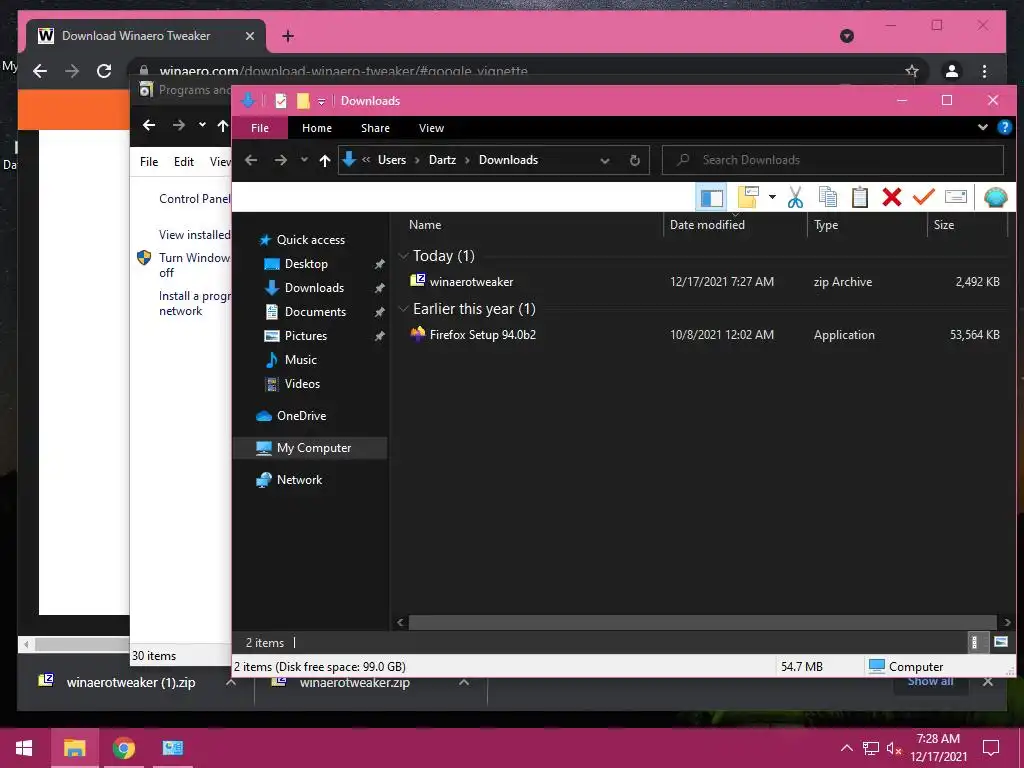1024x768 pixels.
Task: Open Desktop in the navigation pane
Action: coord(306,264)
